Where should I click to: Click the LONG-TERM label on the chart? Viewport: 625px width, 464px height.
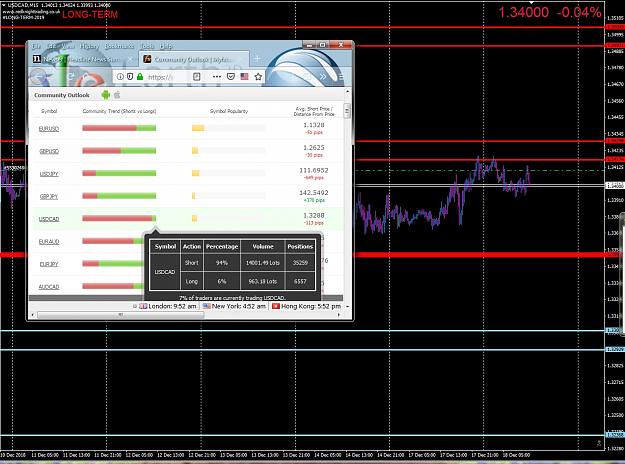[90, 15]
